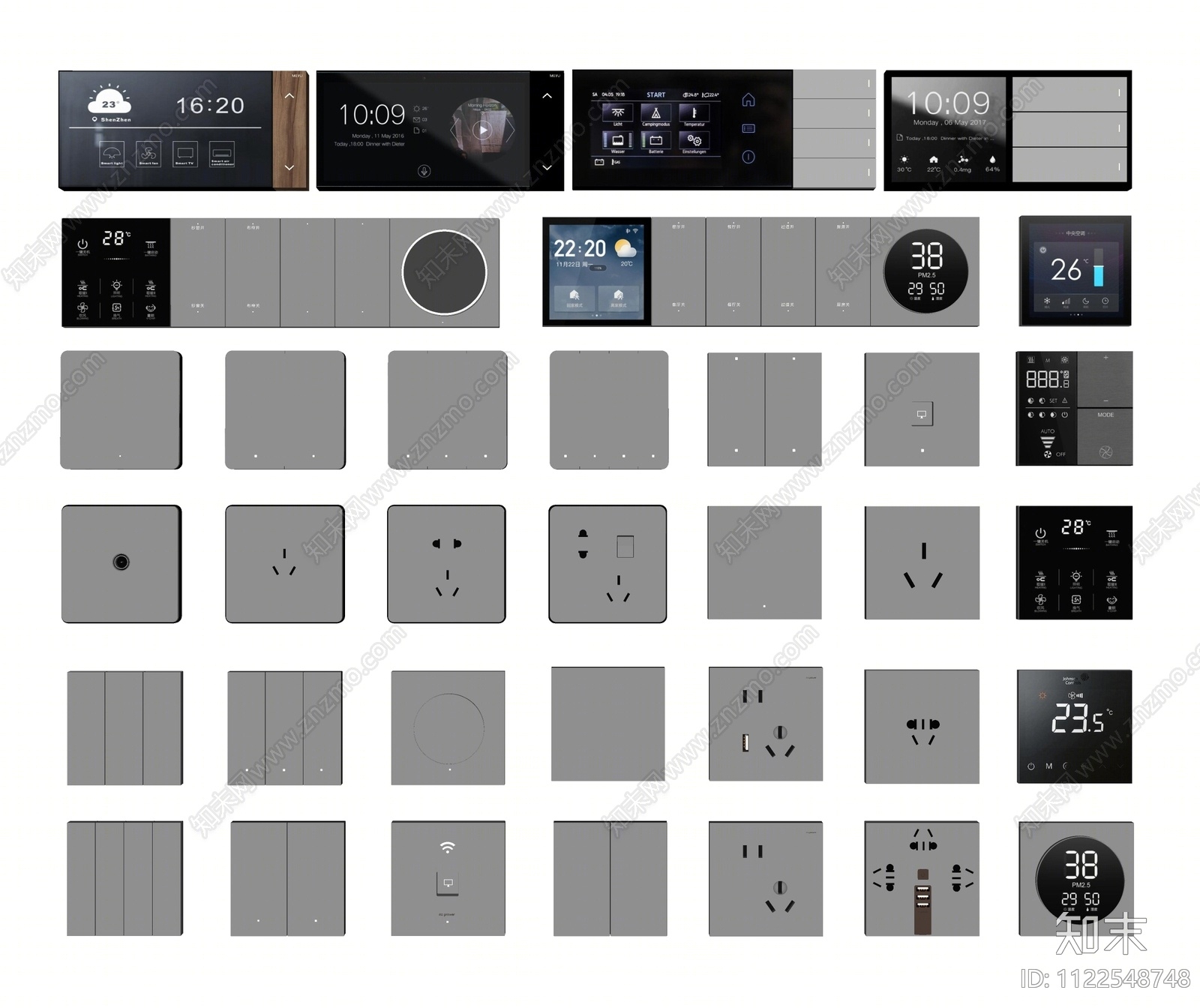
Task: Tap the info circle icon on START panel sidebar
Action: click(x=748, y=157)
